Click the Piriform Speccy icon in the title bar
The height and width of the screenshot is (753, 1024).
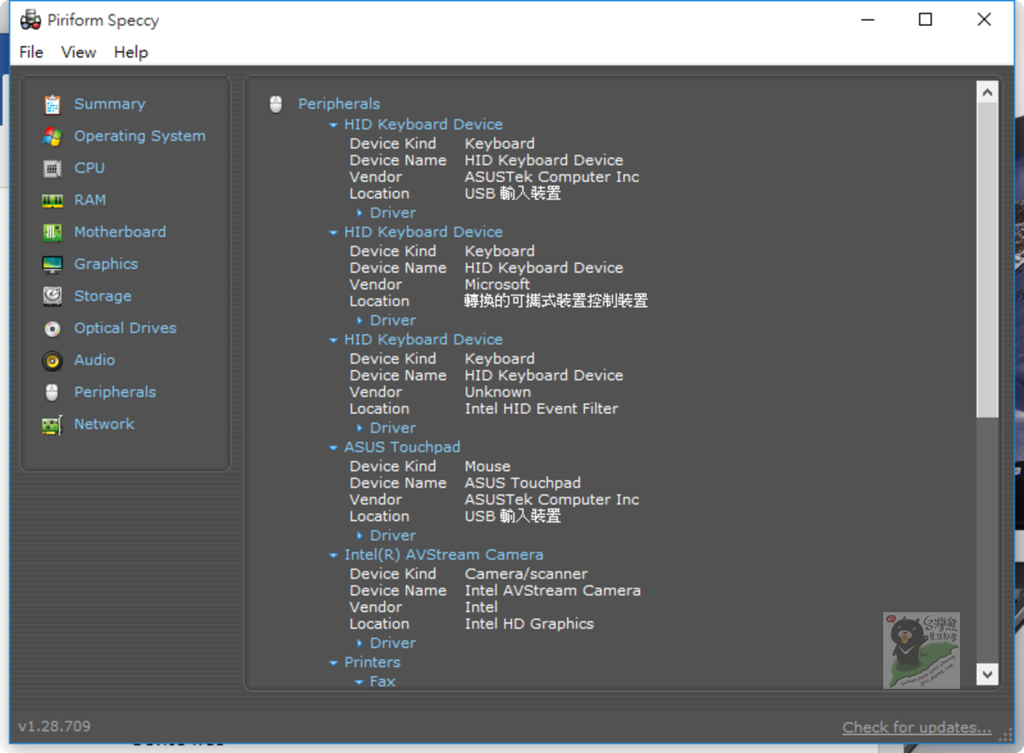[x=30, y=20]
